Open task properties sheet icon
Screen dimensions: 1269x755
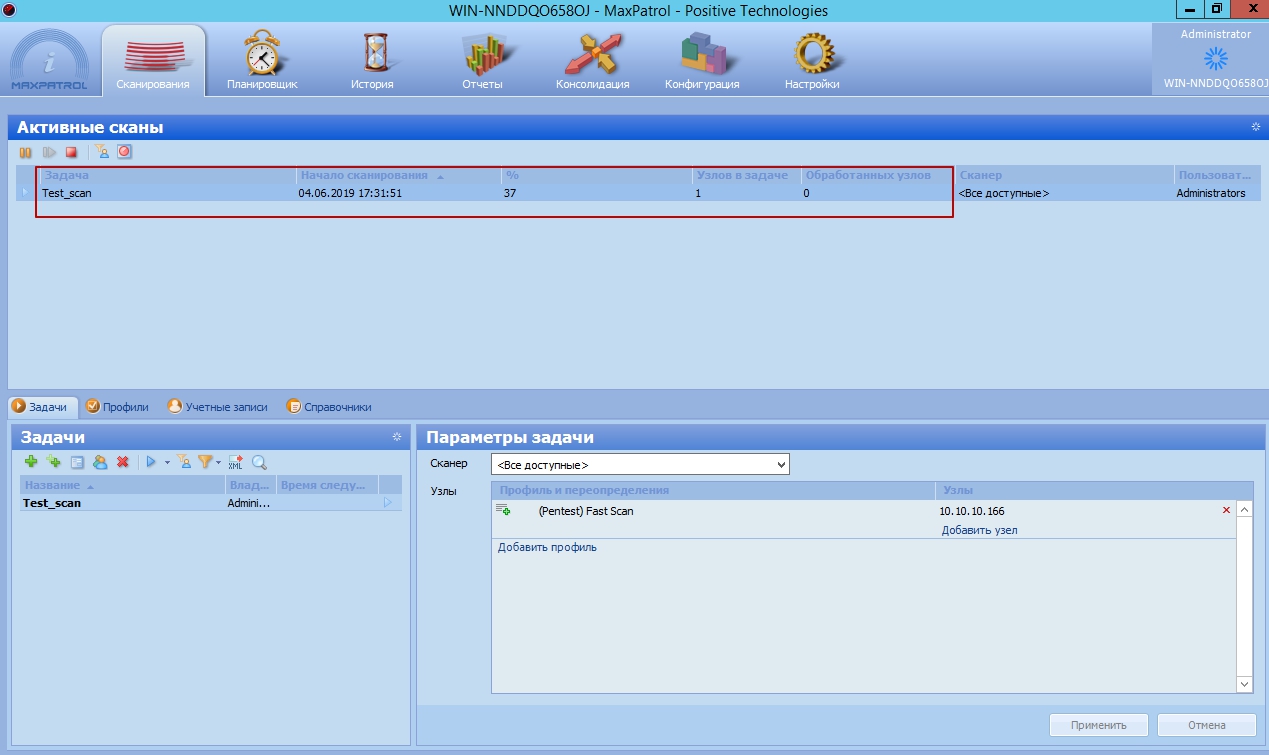[77, 462]
